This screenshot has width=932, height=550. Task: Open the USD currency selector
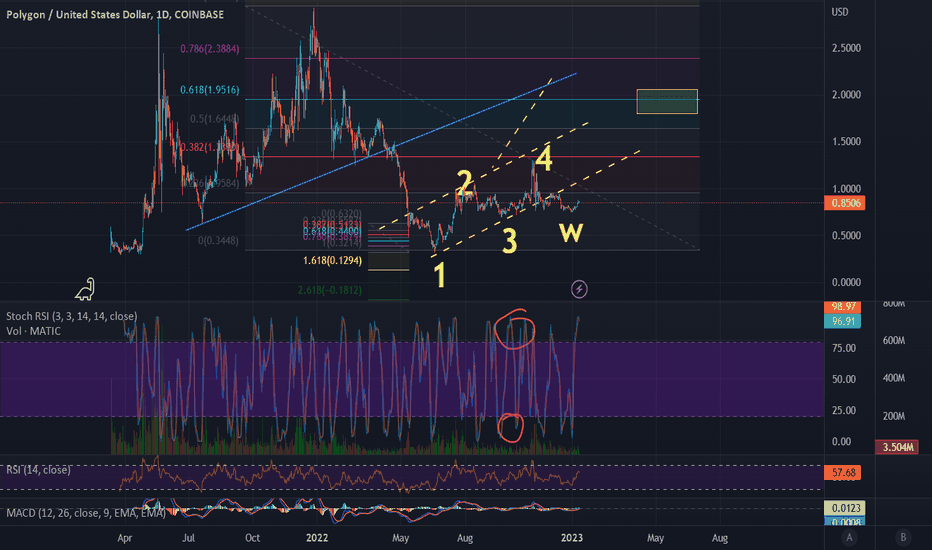pyautogui.click(x=840, y=12)
